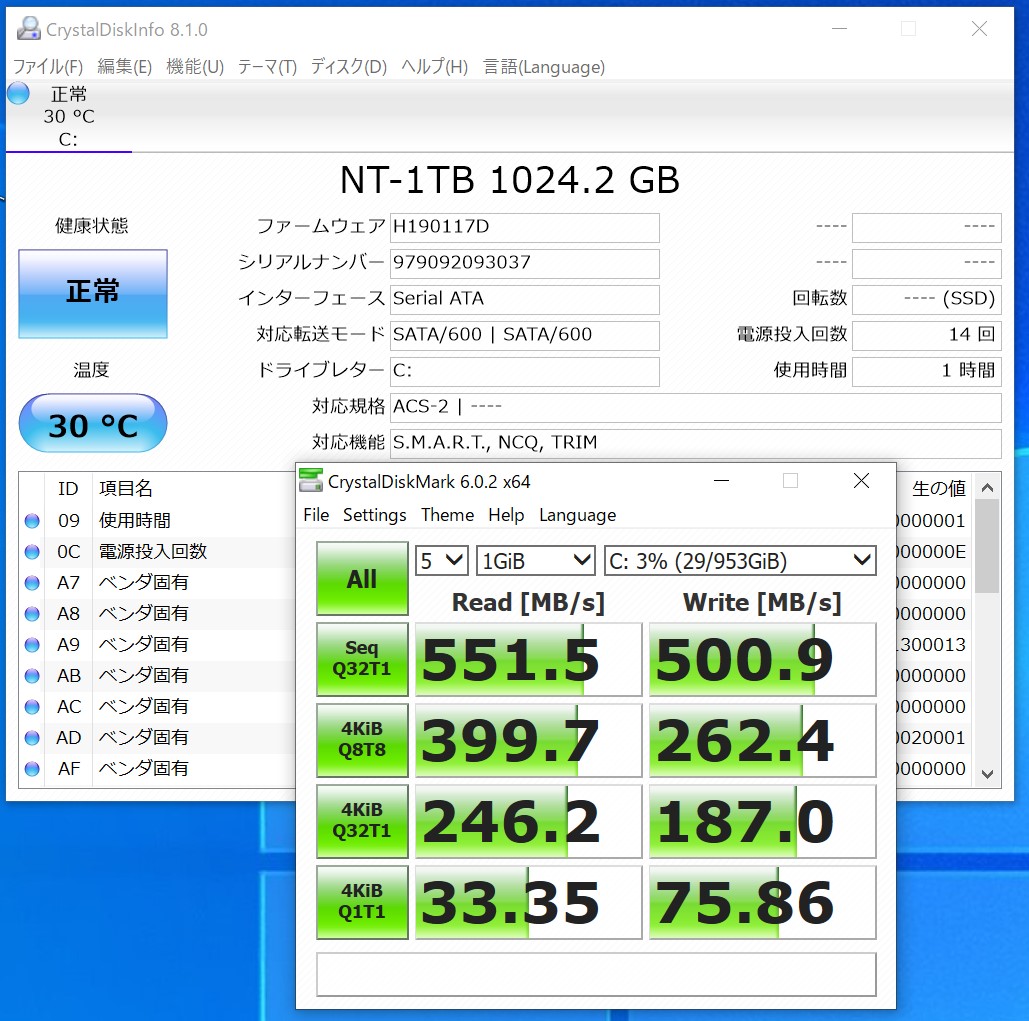This screenshot has height=1021, width=1029.
Task: Open the 機能(U) menu
Action: coord(195,66)
